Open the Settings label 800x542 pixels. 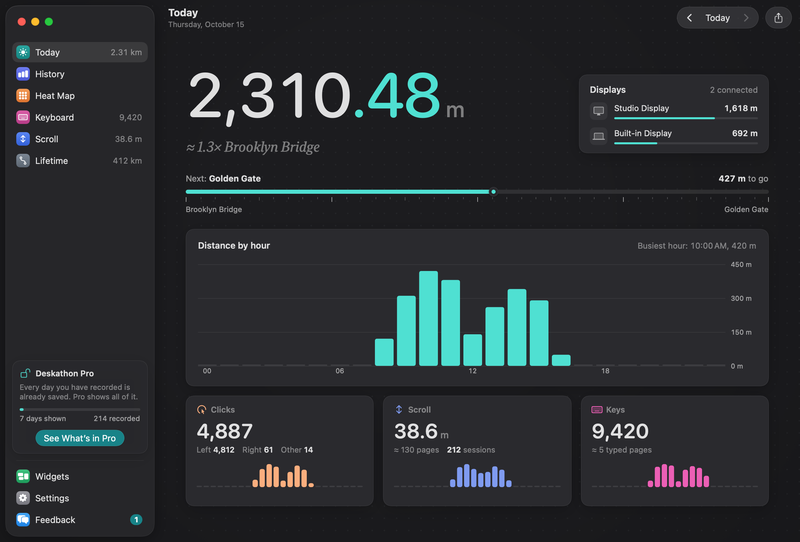click(52, 498)
